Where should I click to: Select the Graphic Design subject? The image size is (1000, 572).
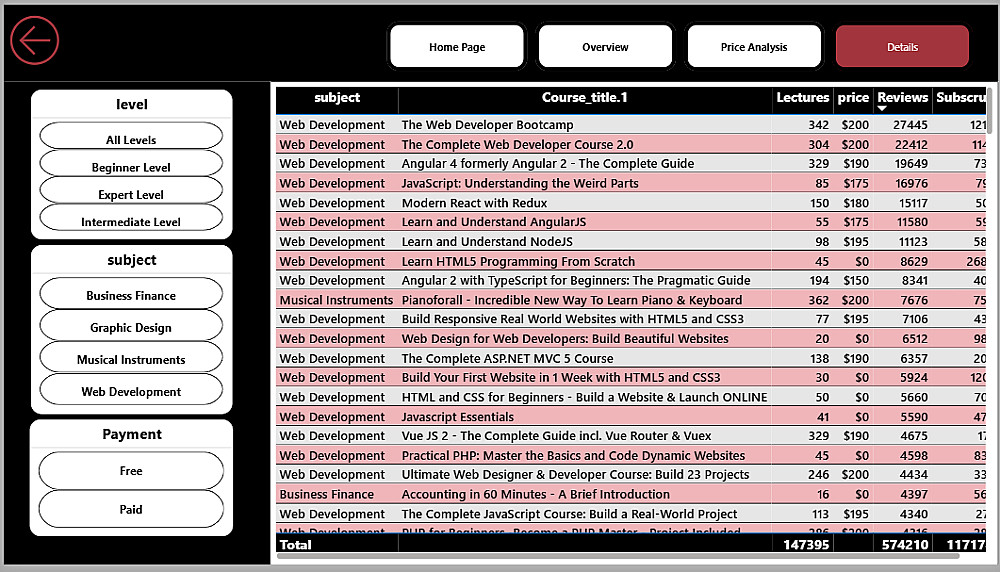tap(131, 326)
